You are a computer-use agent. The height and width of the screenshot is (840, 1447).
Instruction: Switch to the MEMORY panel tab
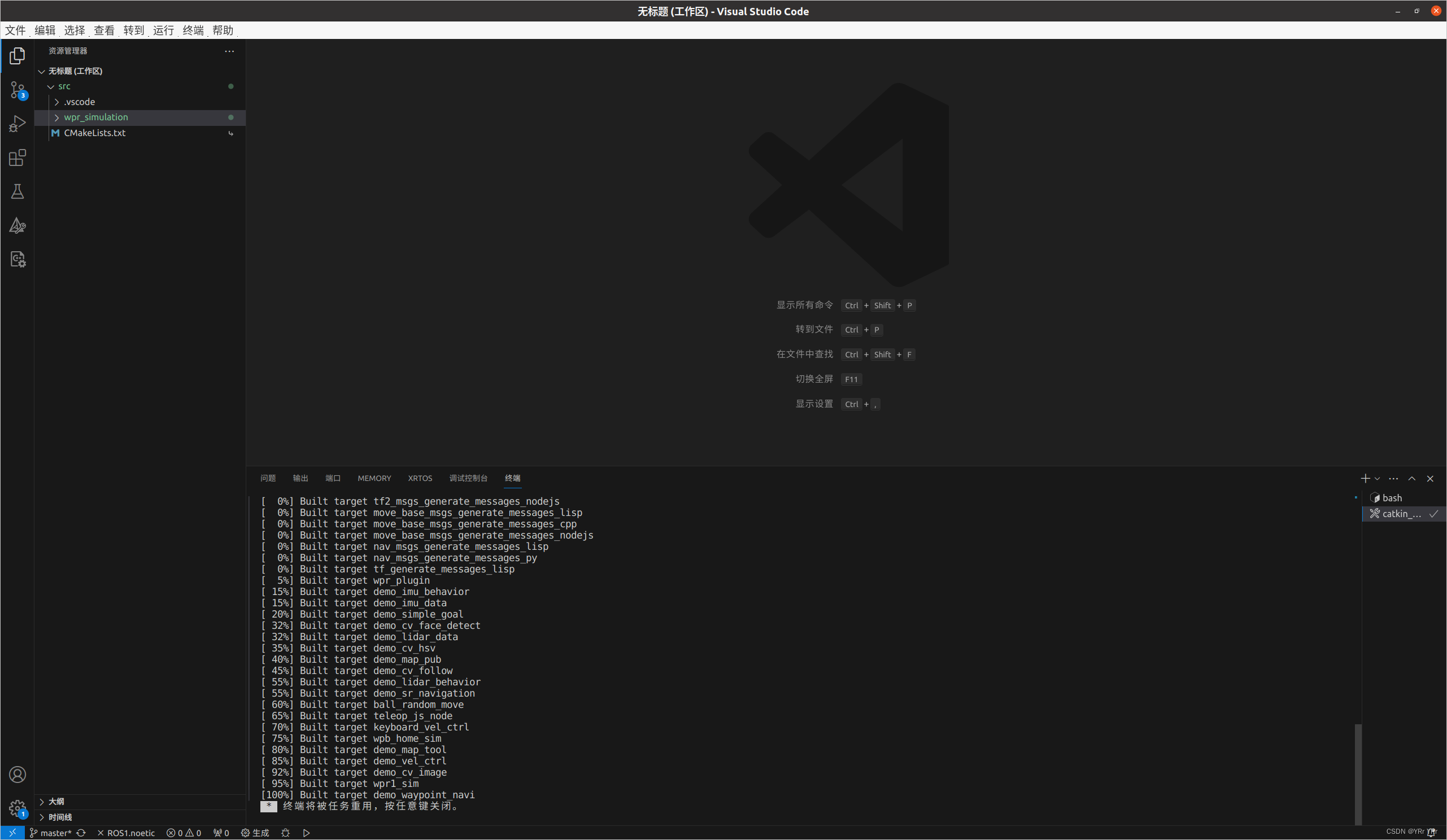click(x=374, y=478)
